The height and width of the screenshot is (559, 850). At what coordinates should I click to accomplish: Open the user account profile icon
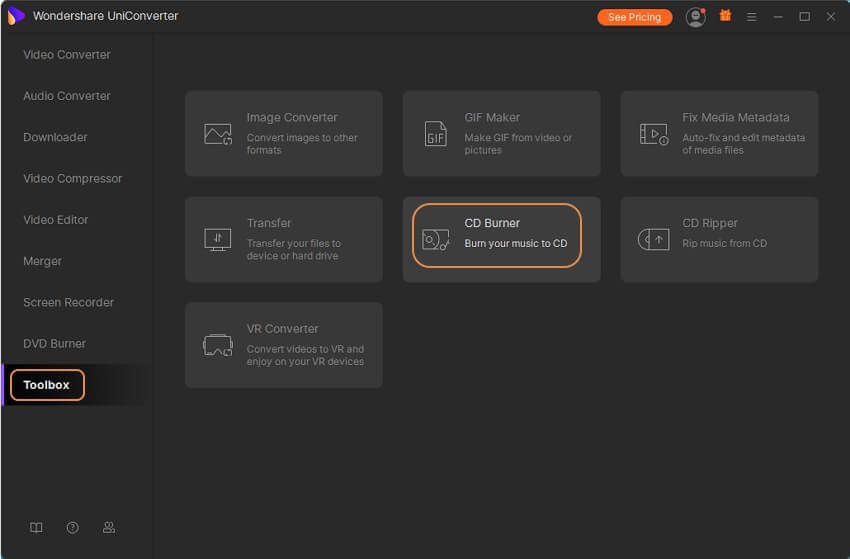pos(695,17)
